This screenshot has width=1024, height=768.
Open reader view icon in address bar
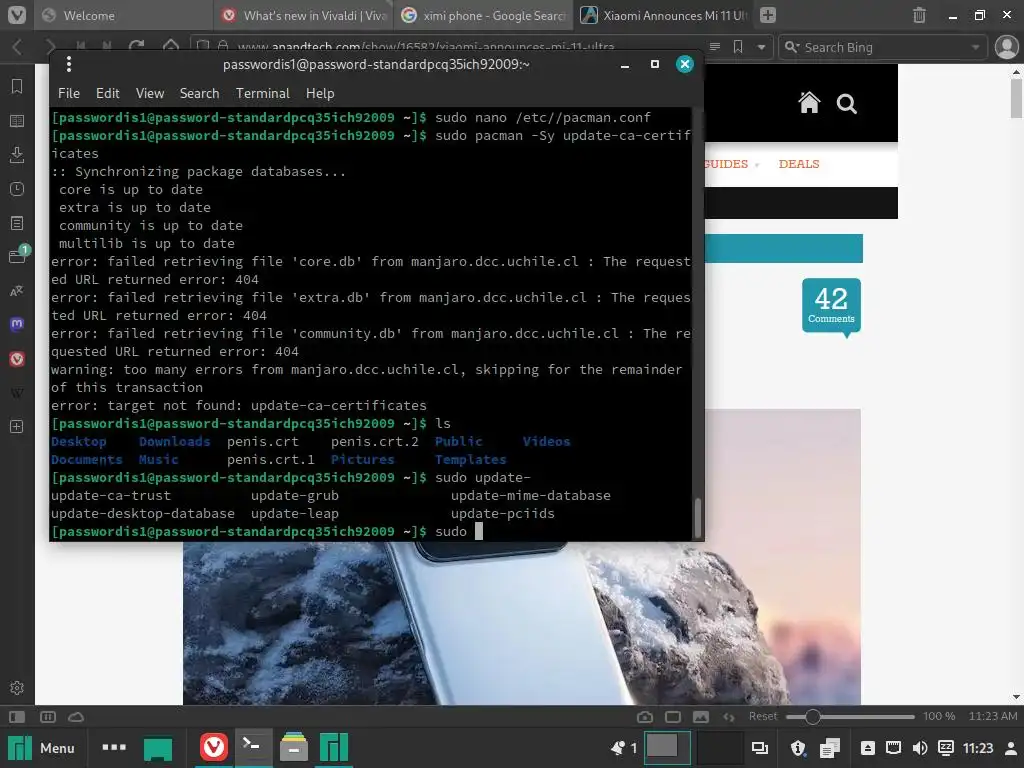click(x=715, y=47)
